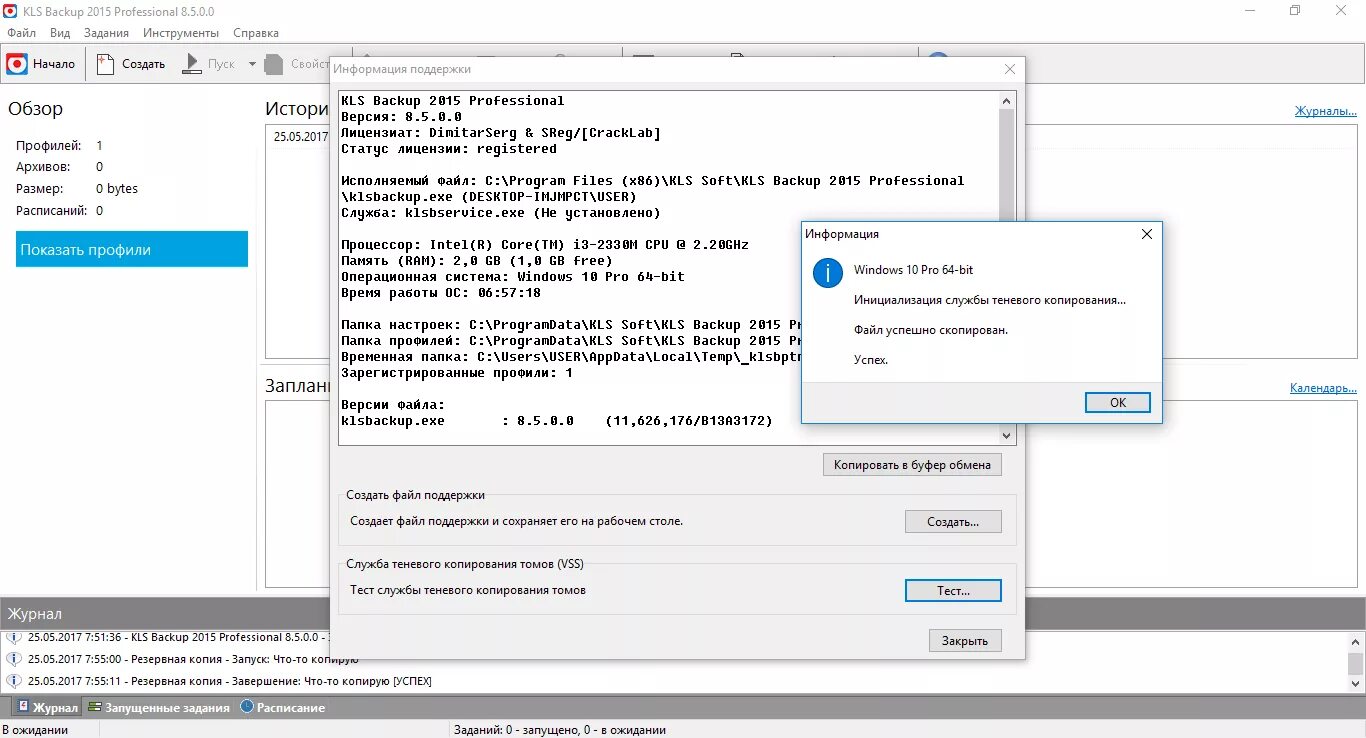Open the Пуск dropdown arrow
The width and height of the screenshot is (1366, 738).
coord(252,64)
